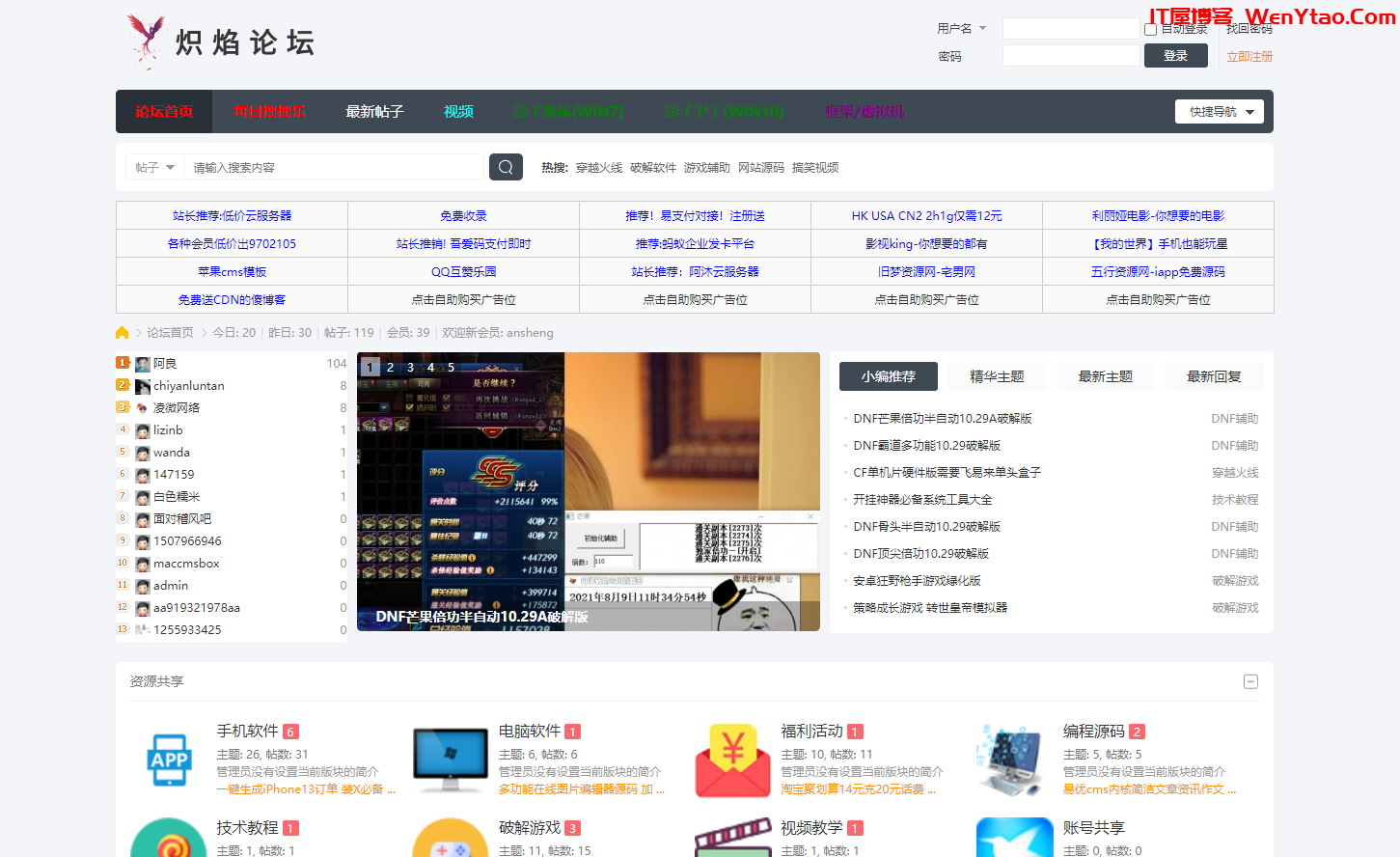
Task: Switch to the 小编推荐 tab
Action: pyautogui.click(x=889, y=376)
